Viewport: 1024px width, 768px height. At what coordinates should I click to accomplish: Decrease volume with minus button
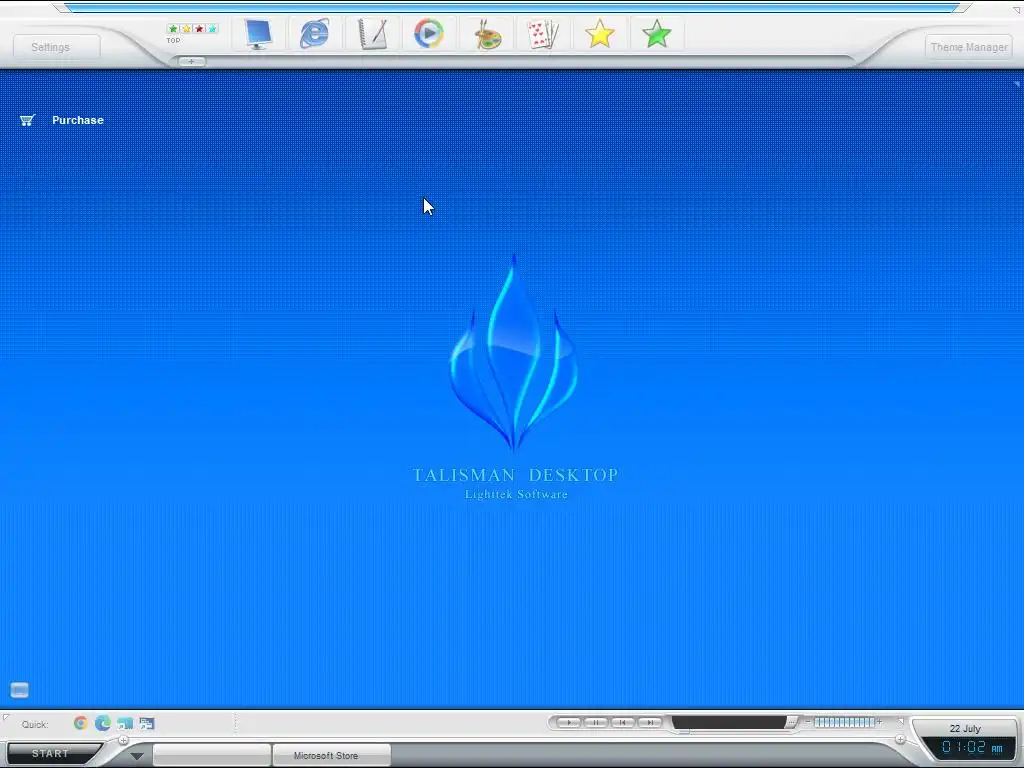tap(808, 722)
